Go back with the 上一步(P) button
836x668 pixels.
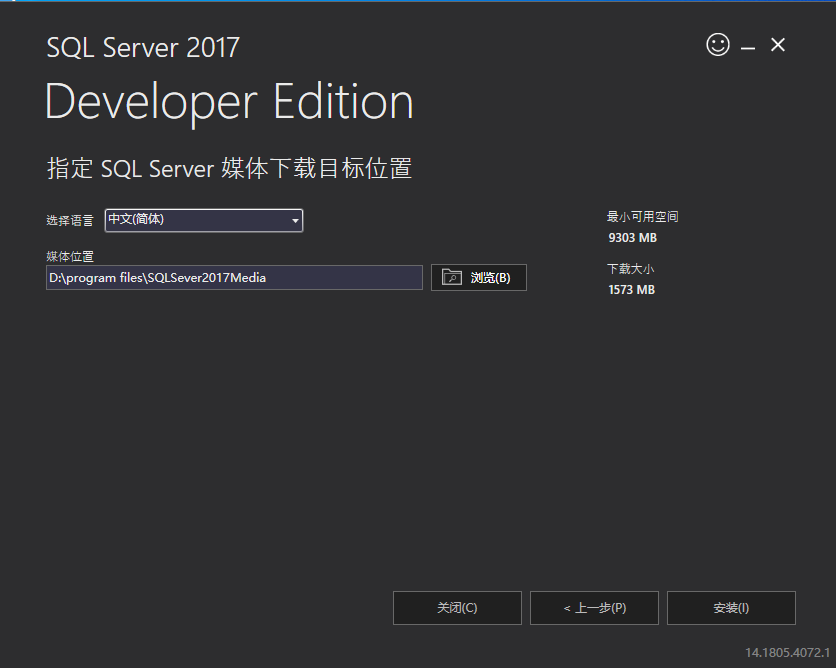[x=594, y=607]
